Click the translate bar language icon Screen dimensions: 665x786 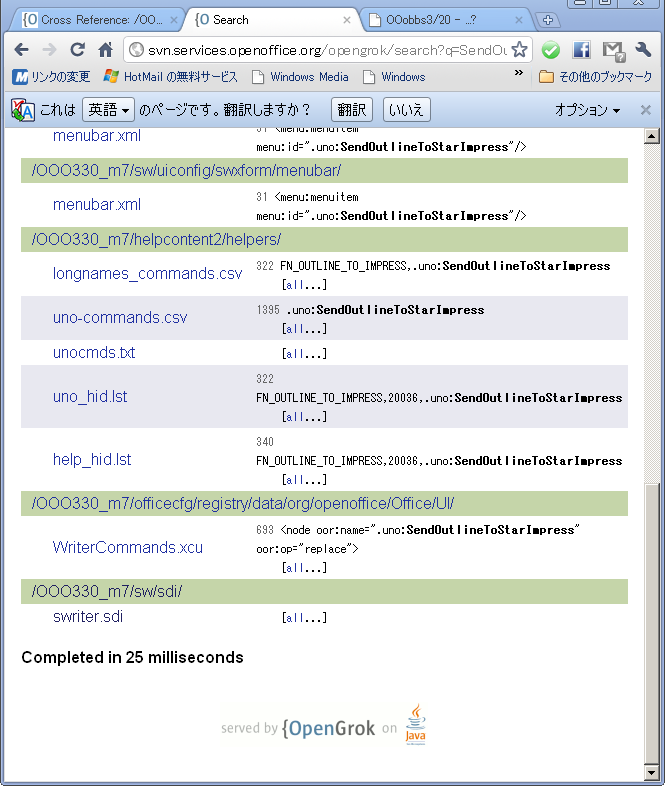click(23, 110)
